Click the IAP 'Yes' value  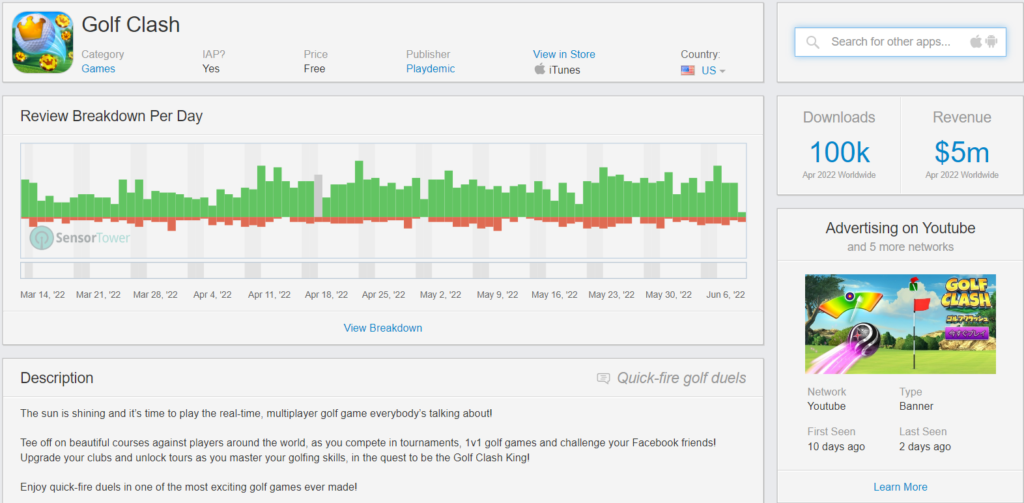coord(211,69)
